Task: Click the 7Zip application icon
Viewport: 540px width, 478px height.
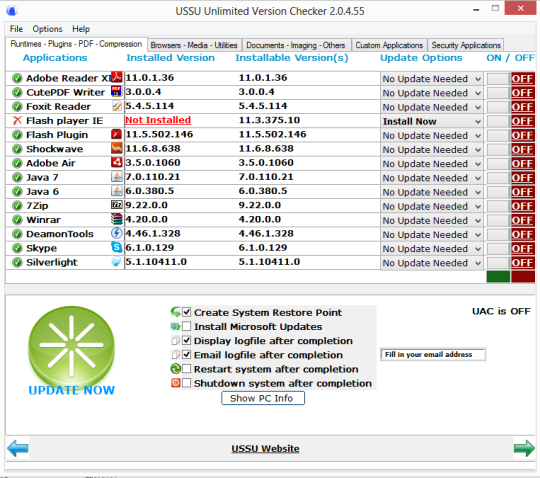Action: click(x=117, y=205)
